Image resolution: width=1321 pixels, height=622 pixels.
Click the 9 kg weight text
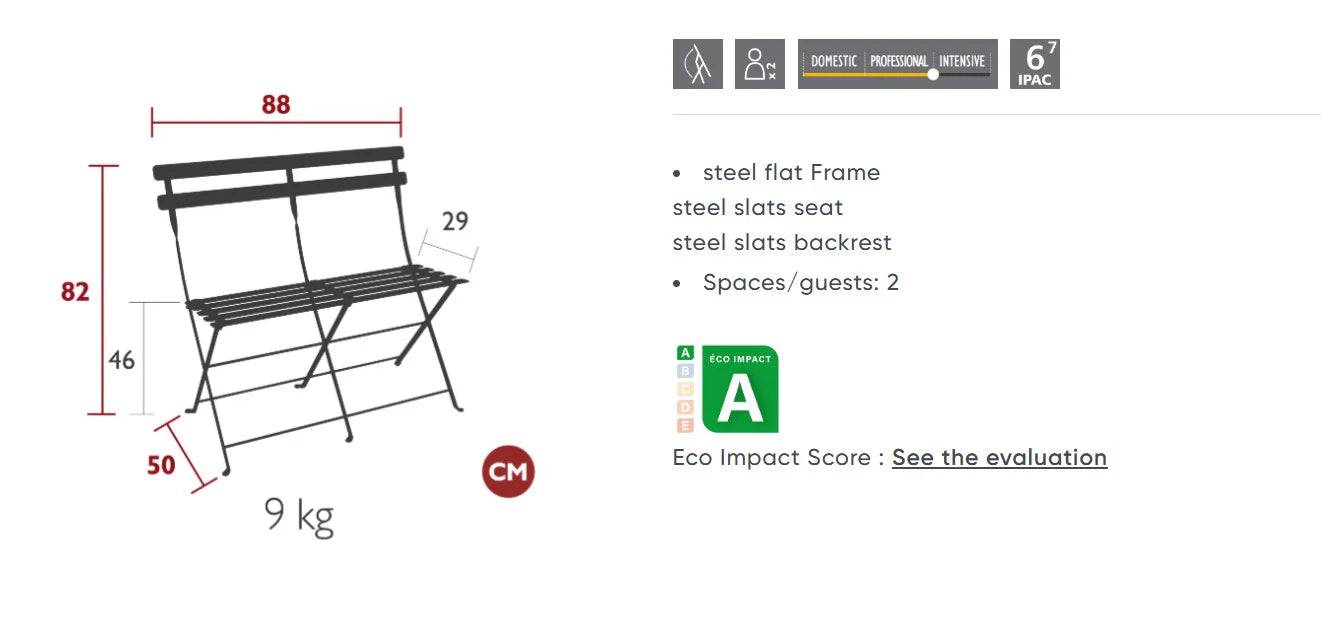(x=299, y=516)
